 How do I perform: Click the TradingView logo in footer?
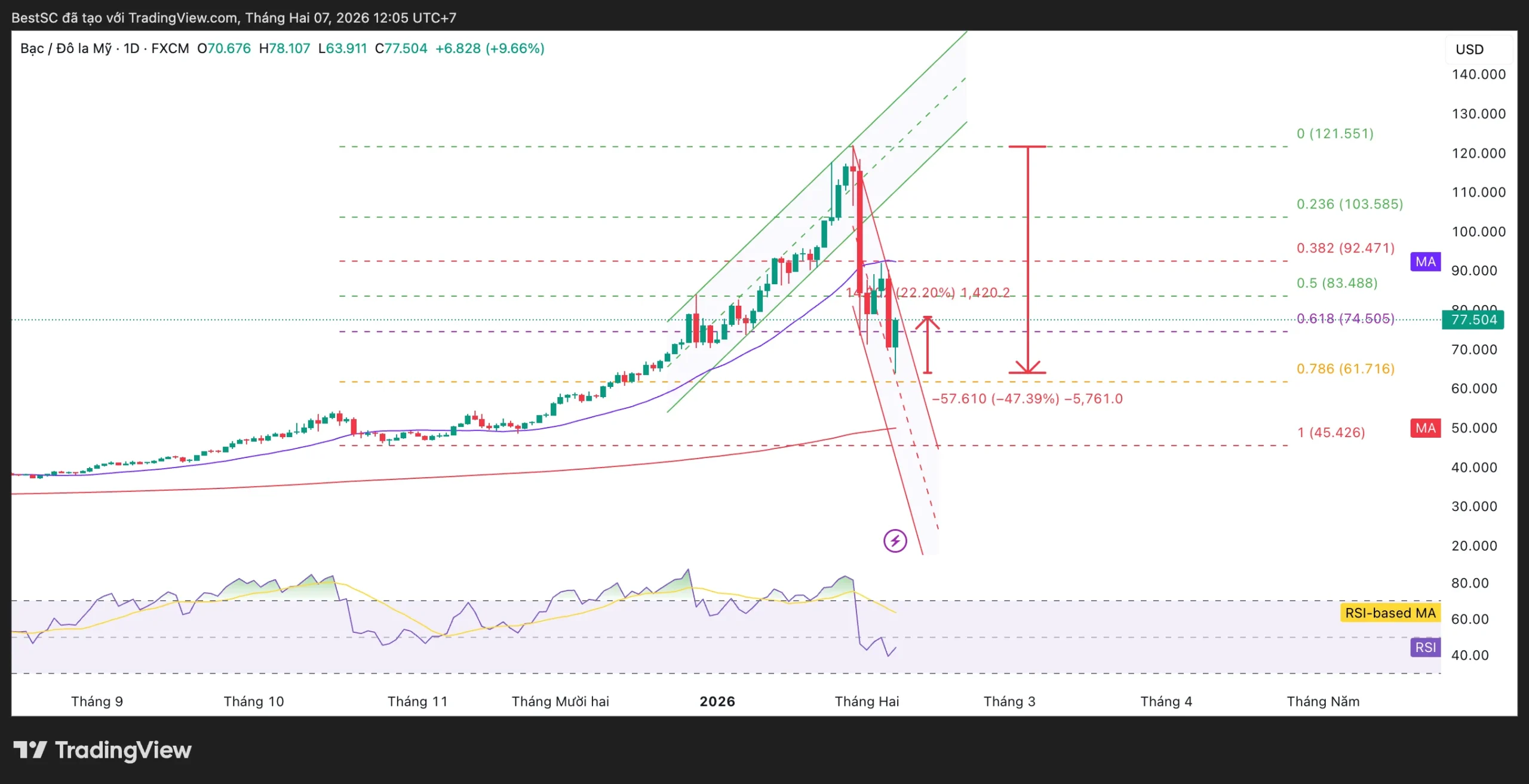pos(103,750)
